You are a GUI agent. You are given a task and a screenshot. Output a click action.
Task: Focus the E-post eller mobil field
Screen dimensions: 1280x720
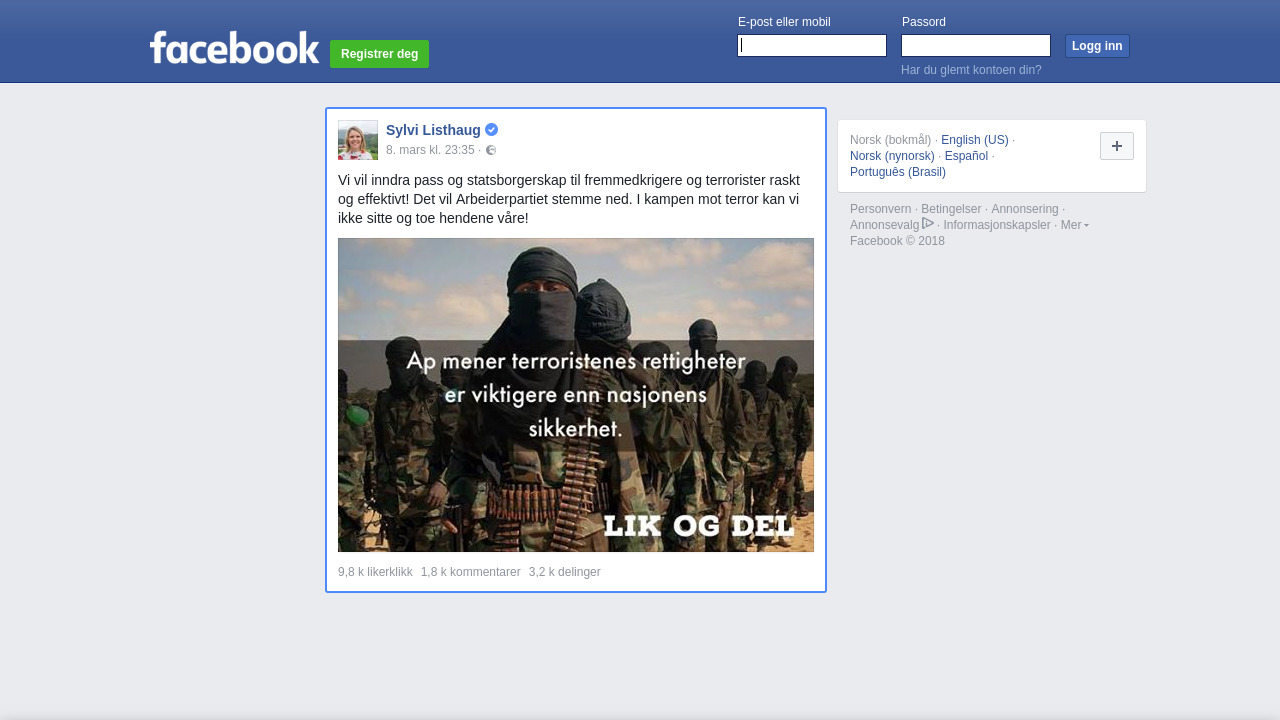811,46
